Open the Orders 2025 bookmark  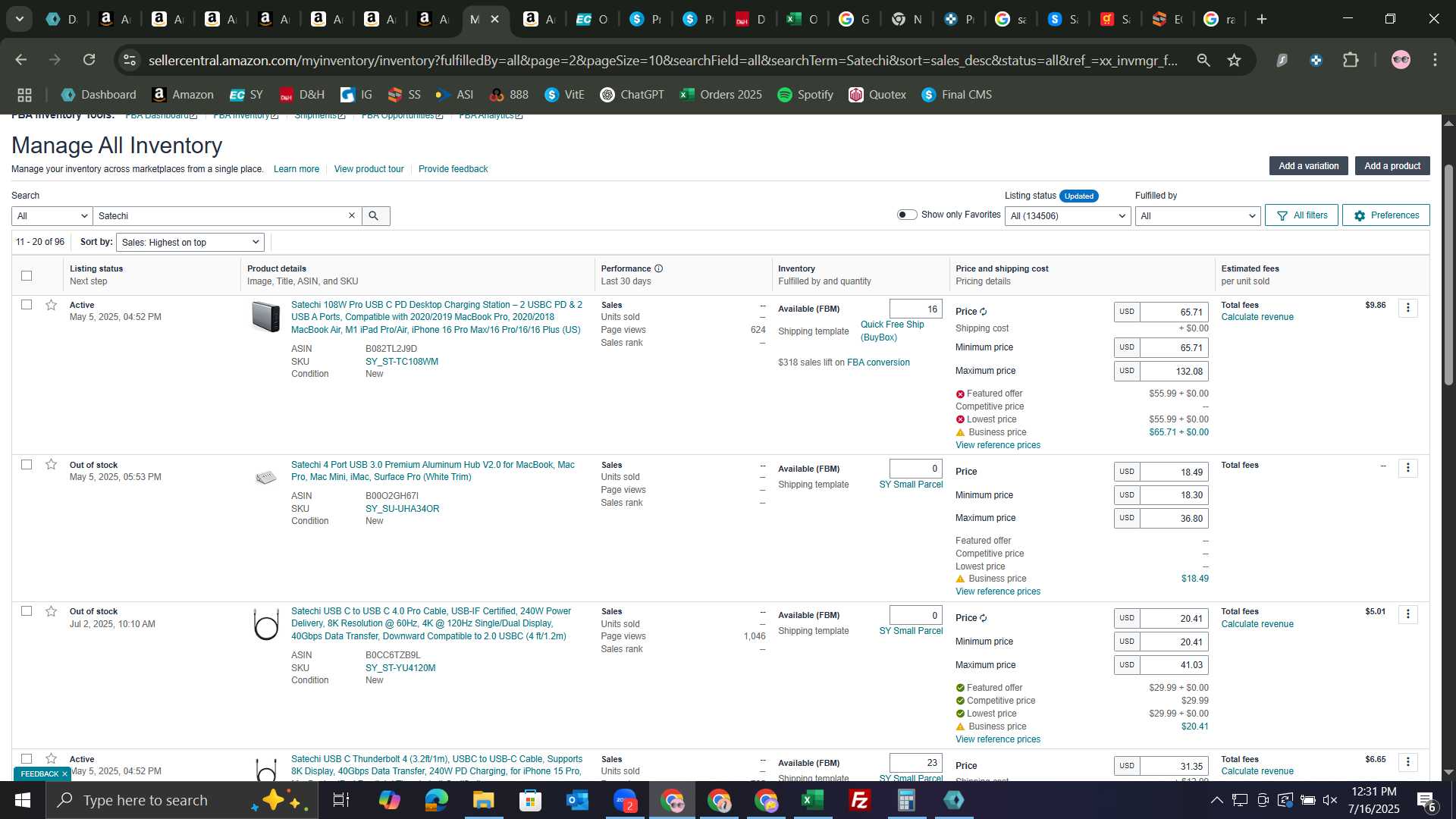pos(721,95)
